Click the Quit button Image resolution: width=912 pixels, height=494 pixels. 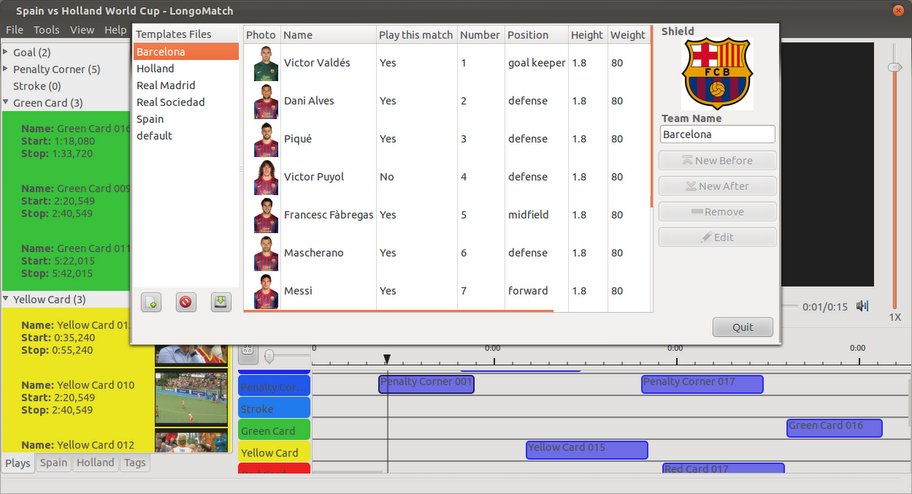coord(743,327)
